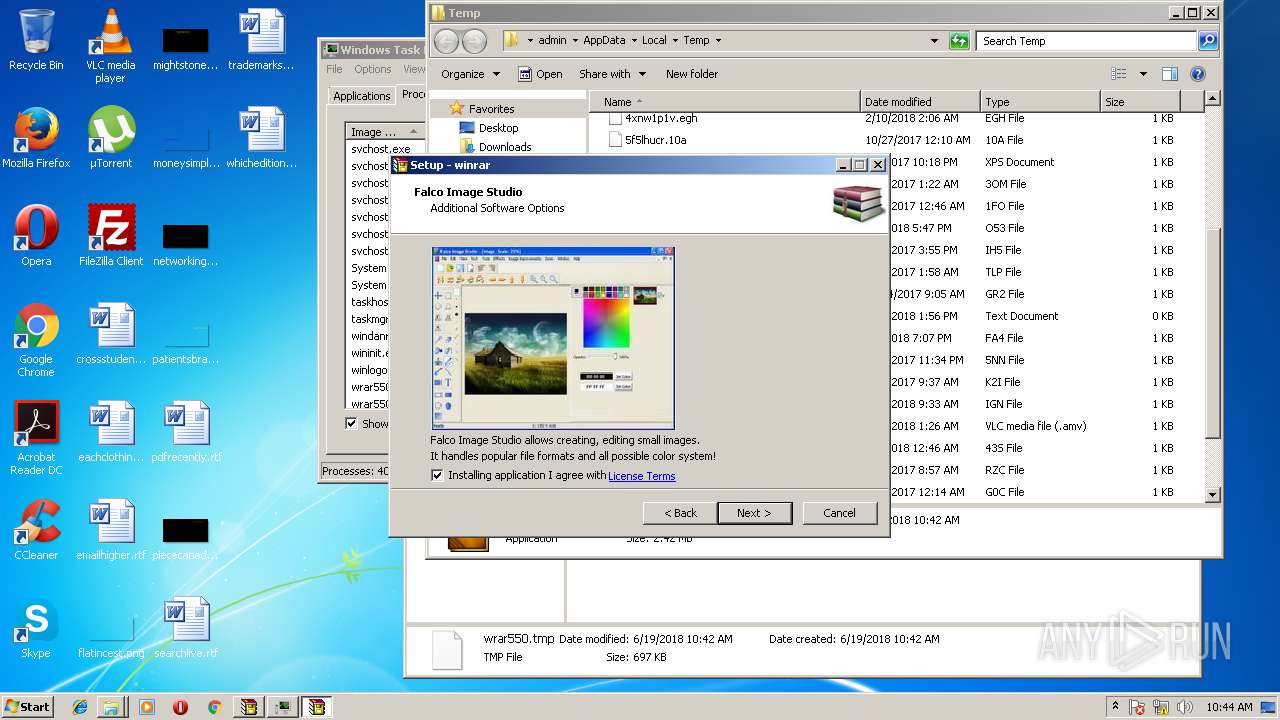The height and width of the screenshot is (720, 1280).
Task: Click the file list scrollbar down arrow
Action: tap(1212, 494)
